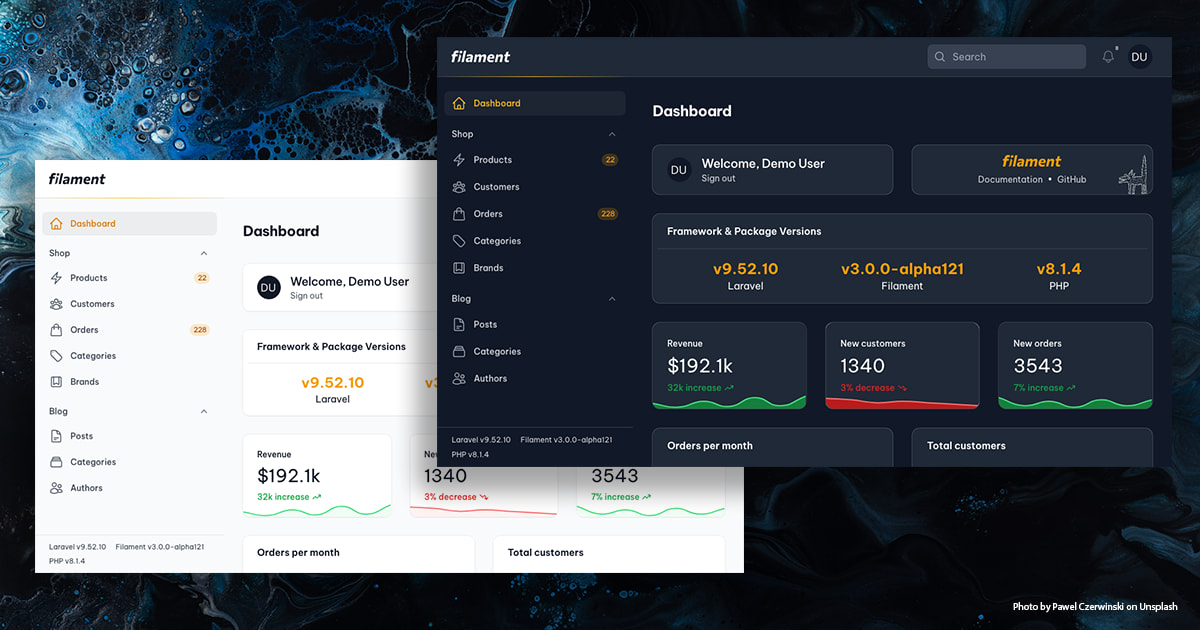This screenshot has width=1200, height=630.
Task: Click the Customers group icon in light window
Action: [x=56, y=304]
